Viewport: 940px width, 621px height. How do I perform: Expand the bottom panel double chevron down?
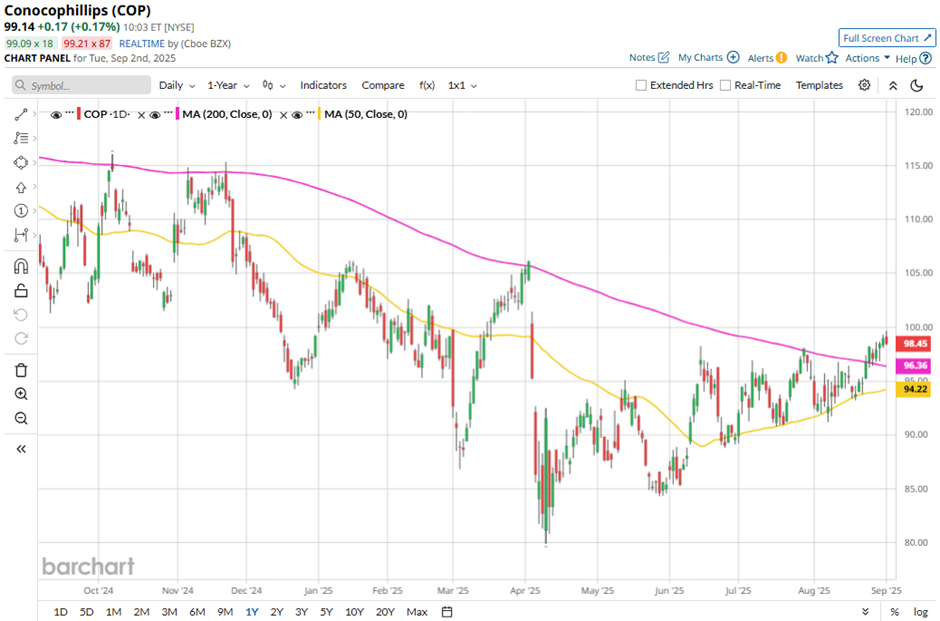click(865, 611)
